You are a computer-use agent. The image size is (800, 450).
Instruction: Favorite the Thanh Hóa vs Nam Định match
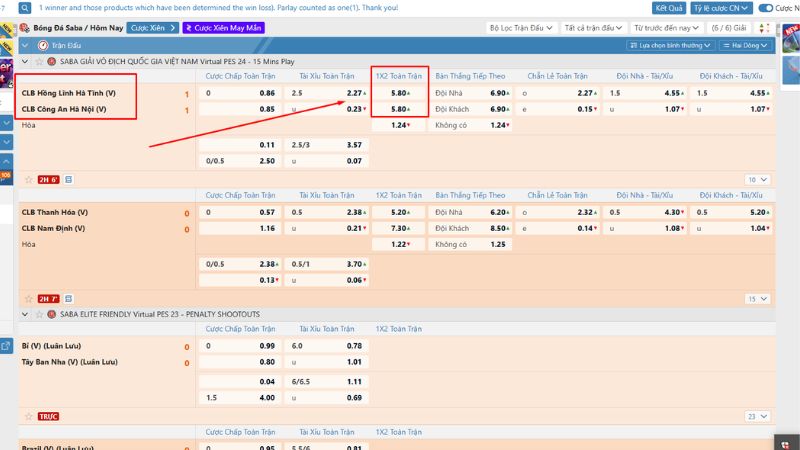coord(27,298)
